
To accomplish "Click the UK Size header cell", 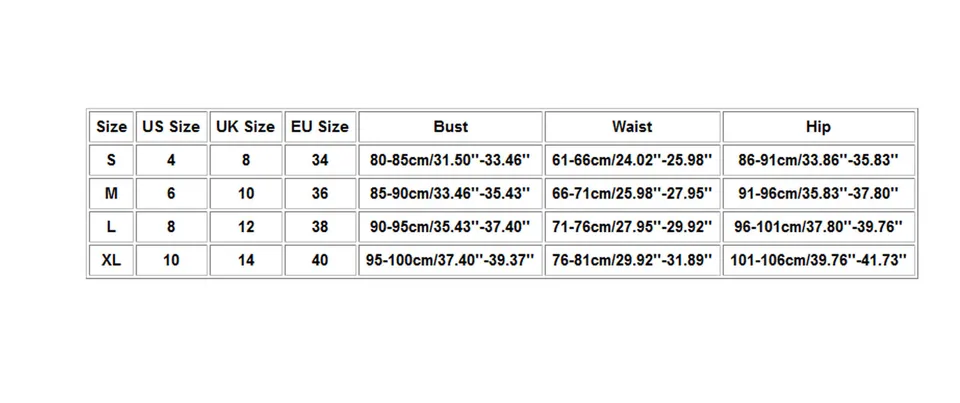I will [x=246, y=127].
